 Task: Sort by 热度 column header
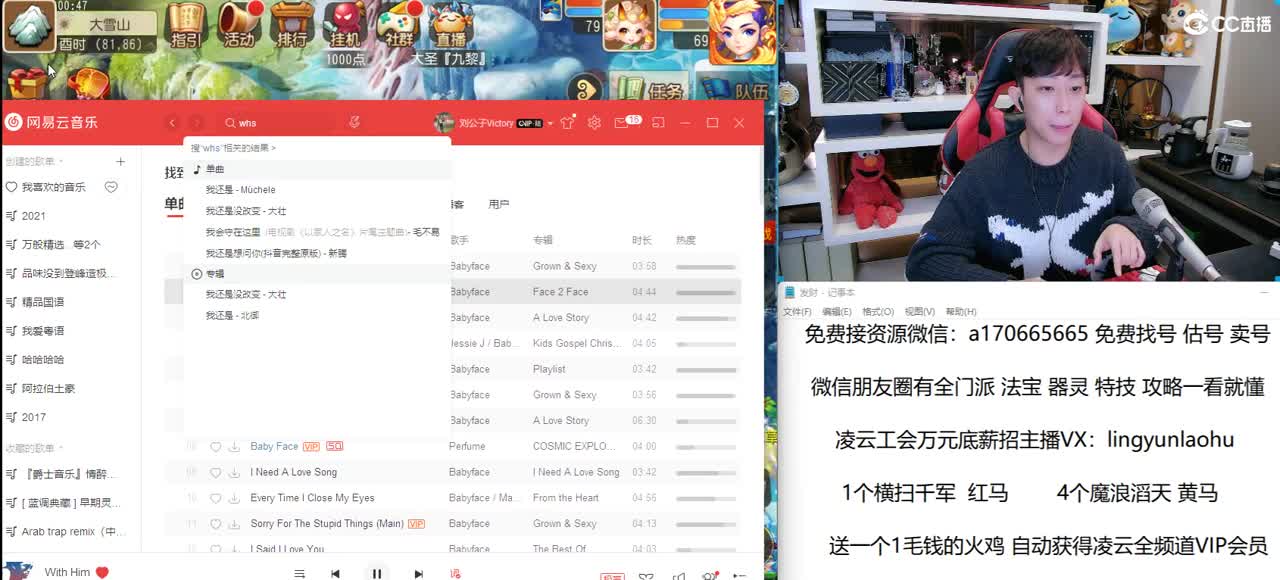pos(686,240)
